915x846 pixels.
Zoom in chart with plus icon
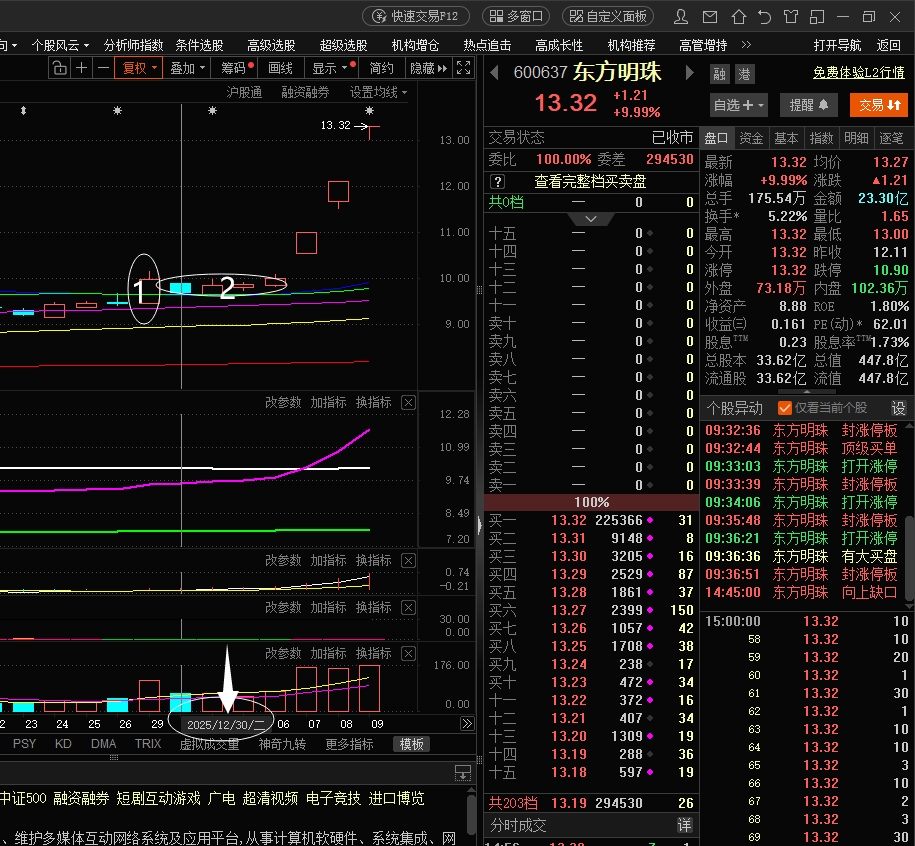[x=82, y=68]
